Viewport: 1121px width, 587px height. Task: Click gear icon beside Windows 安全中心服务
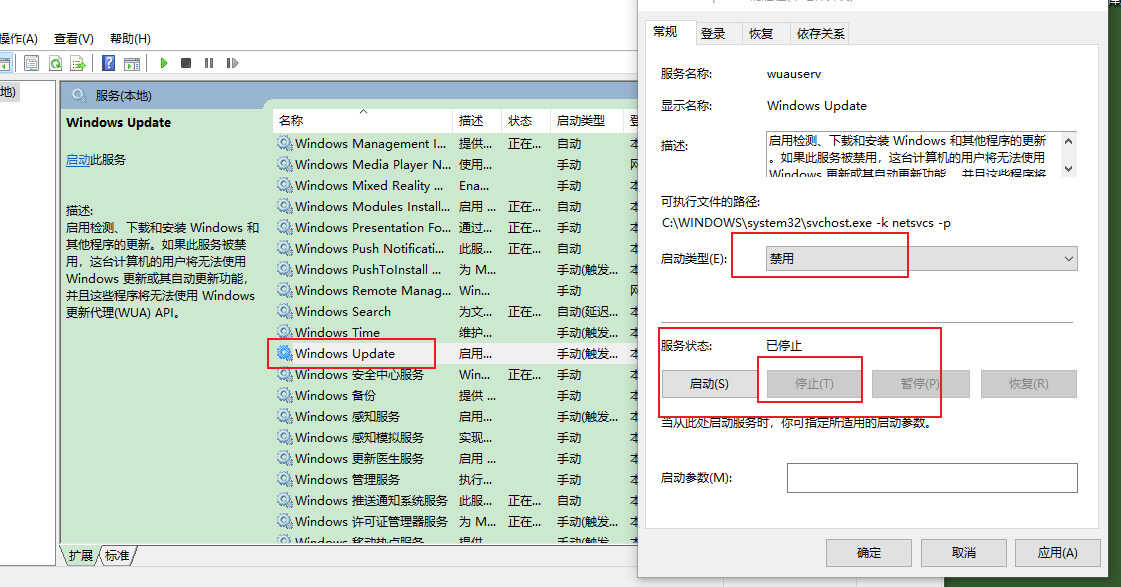coord(285,374)
